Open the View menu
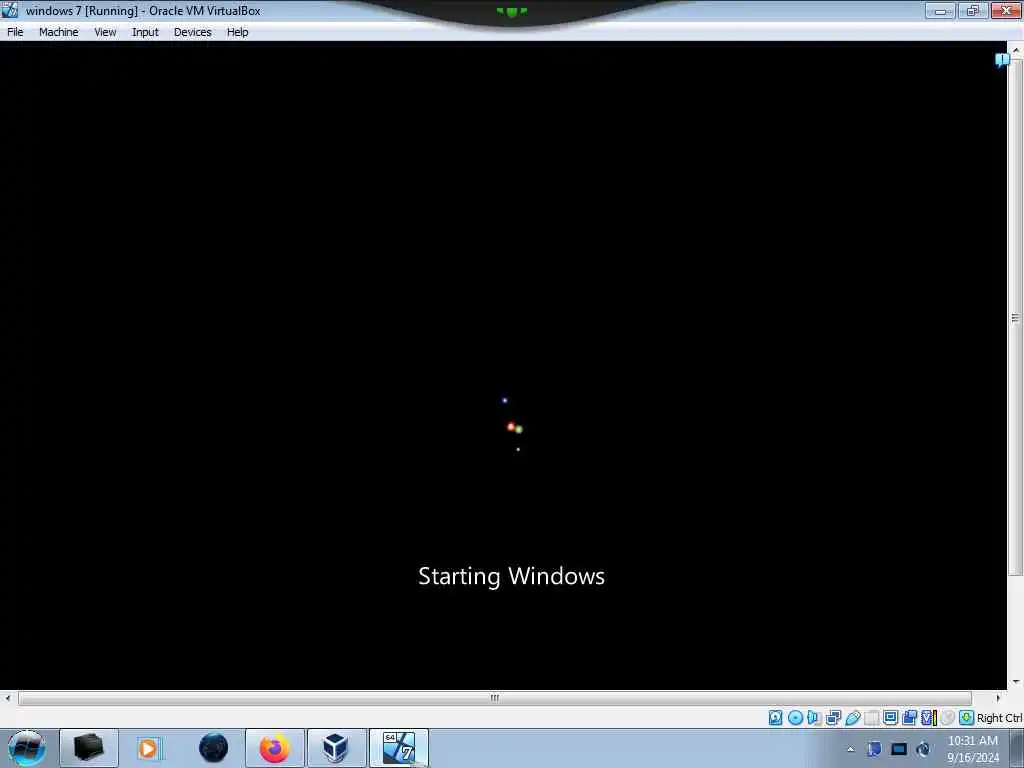1024x768 pixels. coord(105,32)
